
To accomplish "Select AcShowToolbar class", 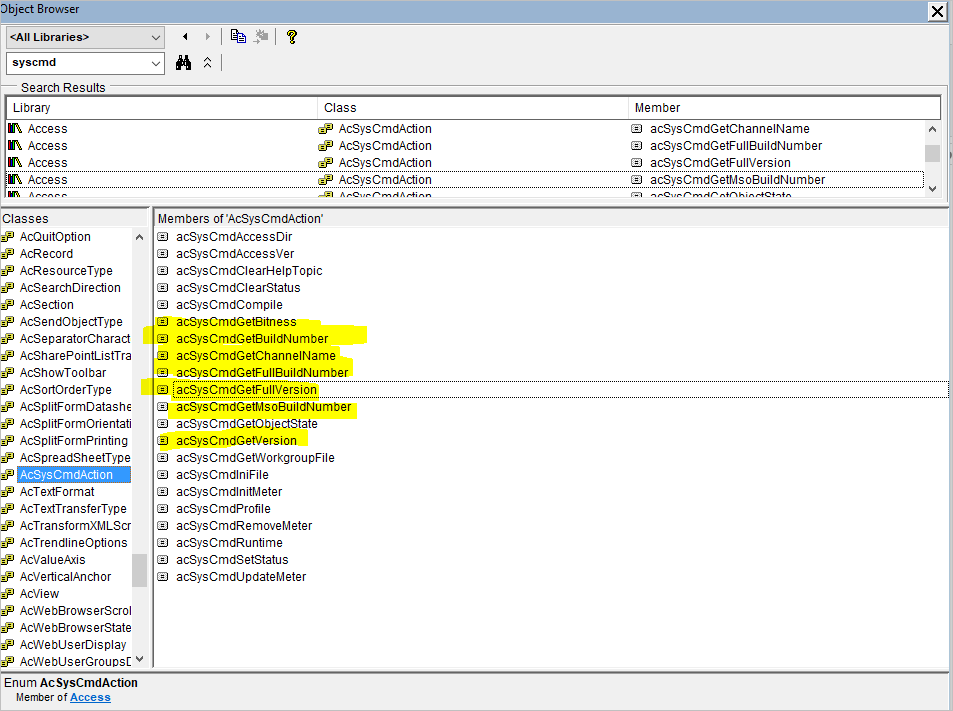I will tap(63, 373).
